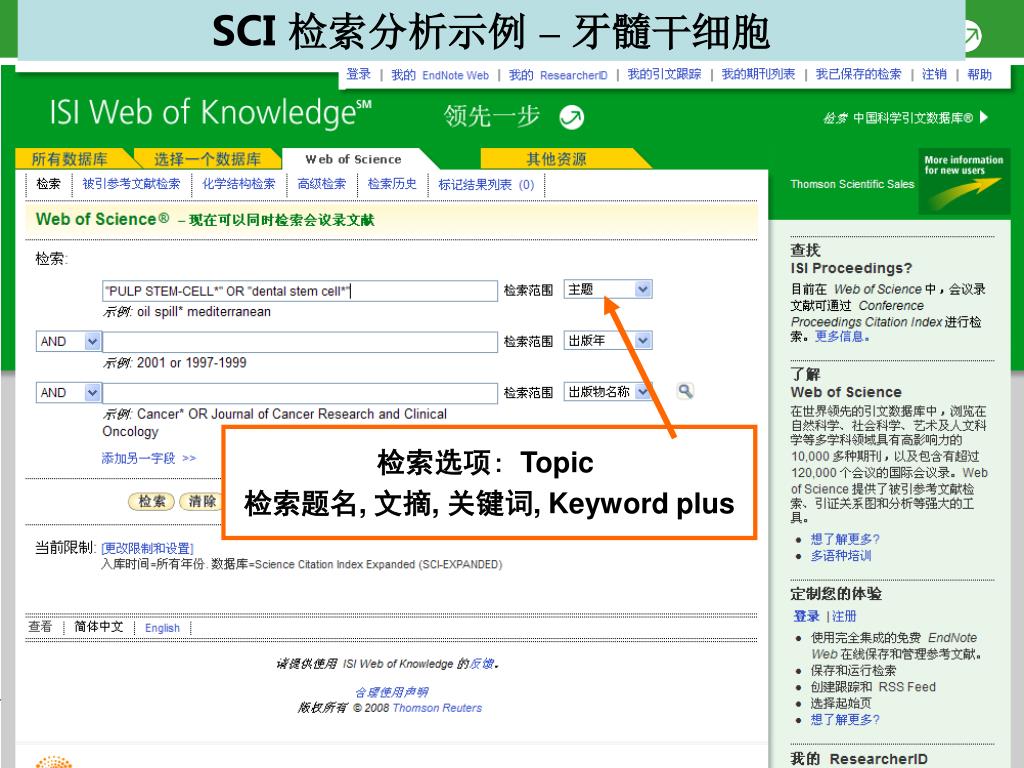This screenshot has height=768, width=1024.
Task: Open the AND operator dropdown for second row
Action: coord(69,341)
